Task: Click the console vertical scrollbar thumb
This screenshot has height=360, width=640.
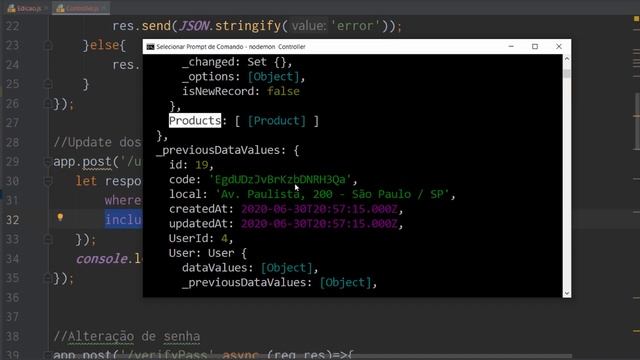Action: point(567,73)
